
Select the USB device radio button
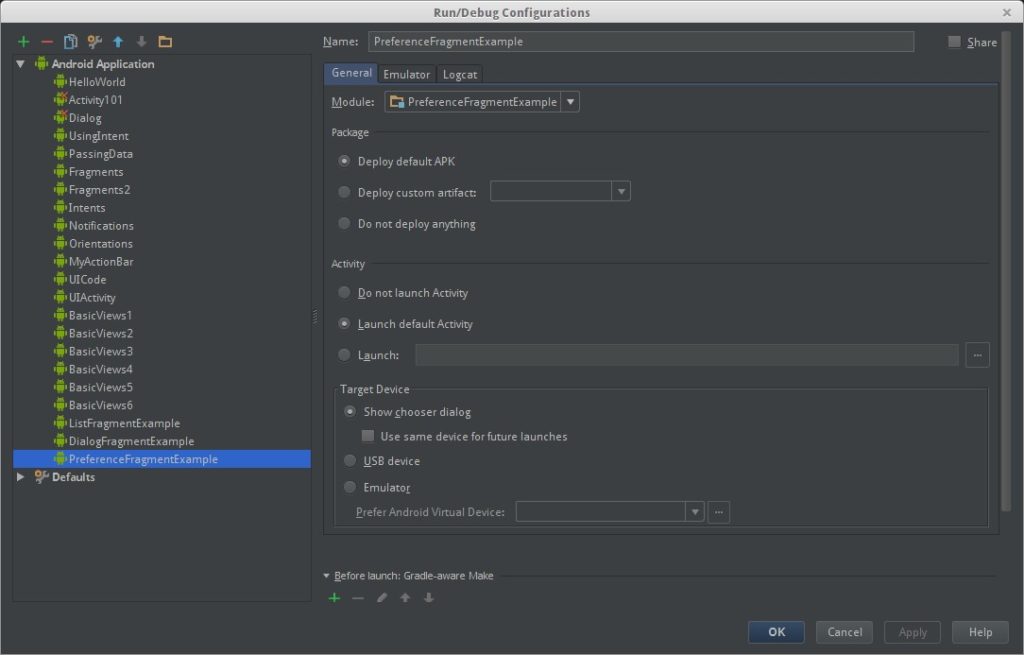pos(350,461)
